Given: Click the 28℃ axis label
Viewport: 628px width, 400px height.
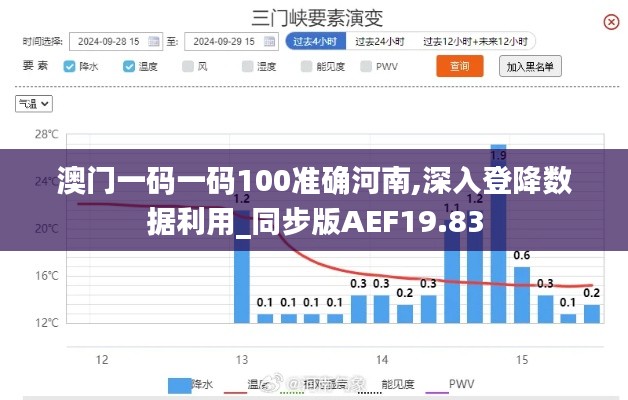Looking at the screenshot, I should click(46, 134).
